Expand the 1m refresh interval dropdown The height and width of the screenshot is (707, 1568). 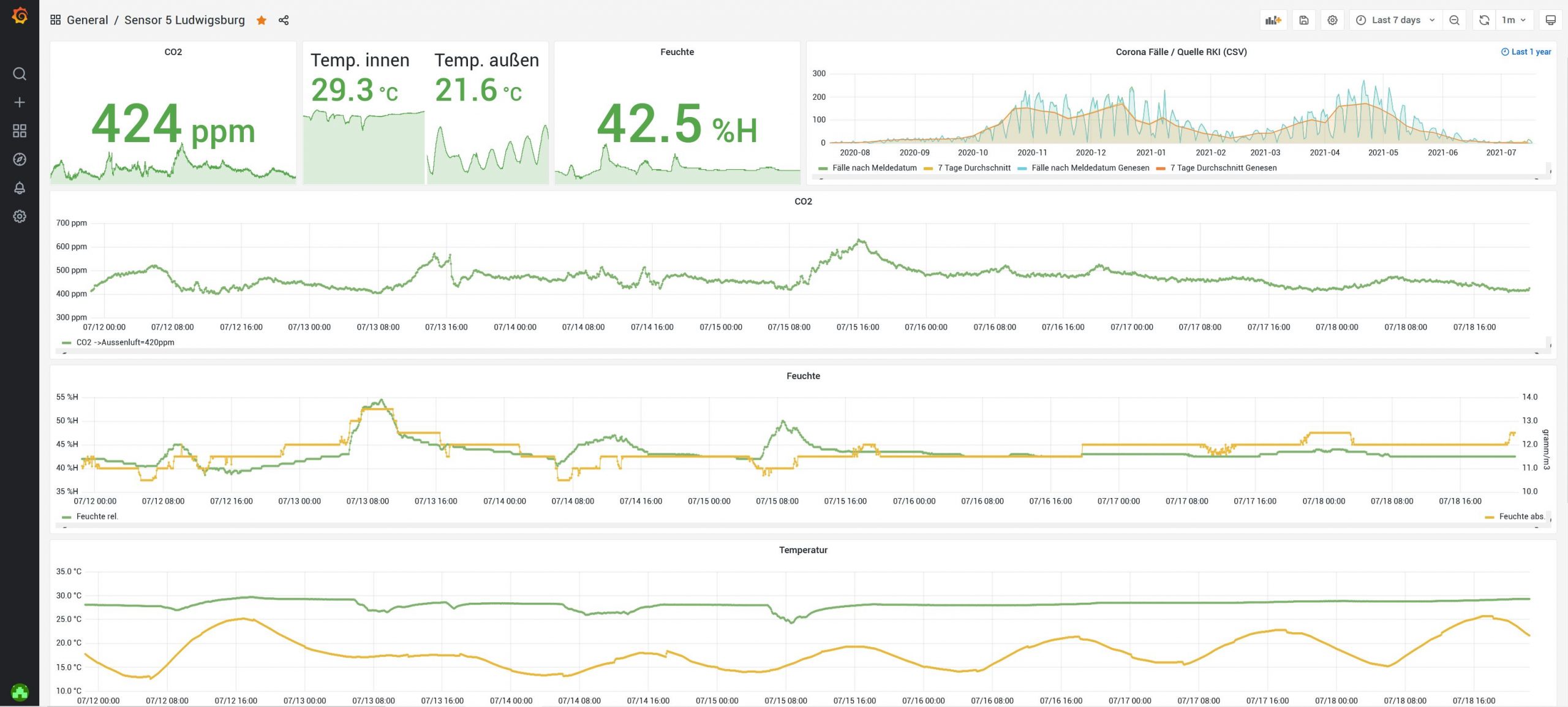click(1513, 20)
